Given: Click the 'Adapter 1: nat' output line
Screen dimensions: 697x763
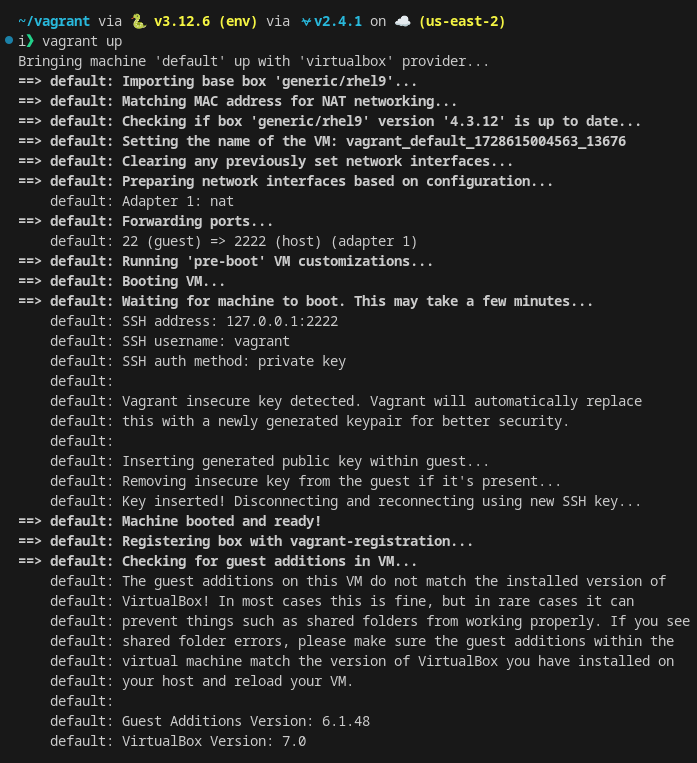Looking at the screenshot, I should [x=177, y=201].
